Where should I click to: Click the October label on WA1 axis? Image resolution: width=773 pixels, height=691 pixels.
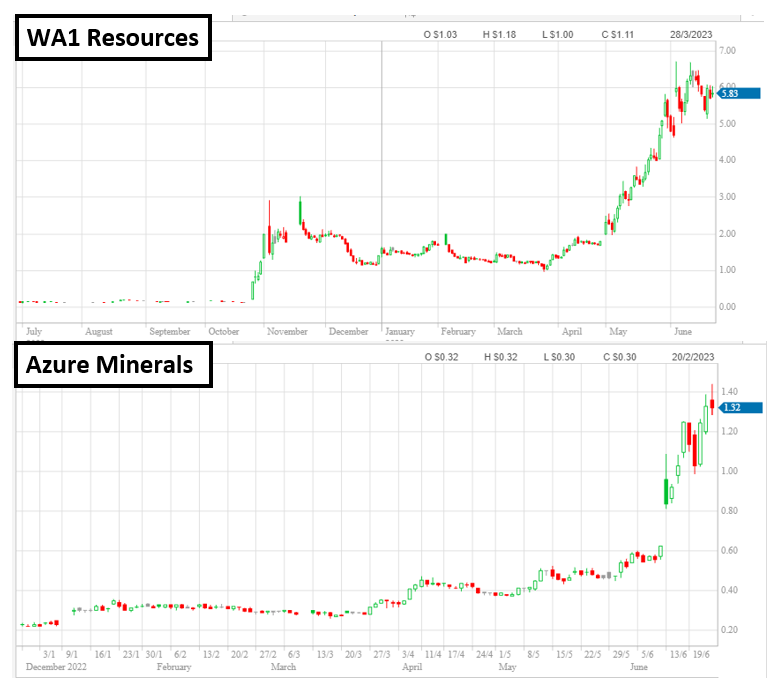(x=223, y=331)
